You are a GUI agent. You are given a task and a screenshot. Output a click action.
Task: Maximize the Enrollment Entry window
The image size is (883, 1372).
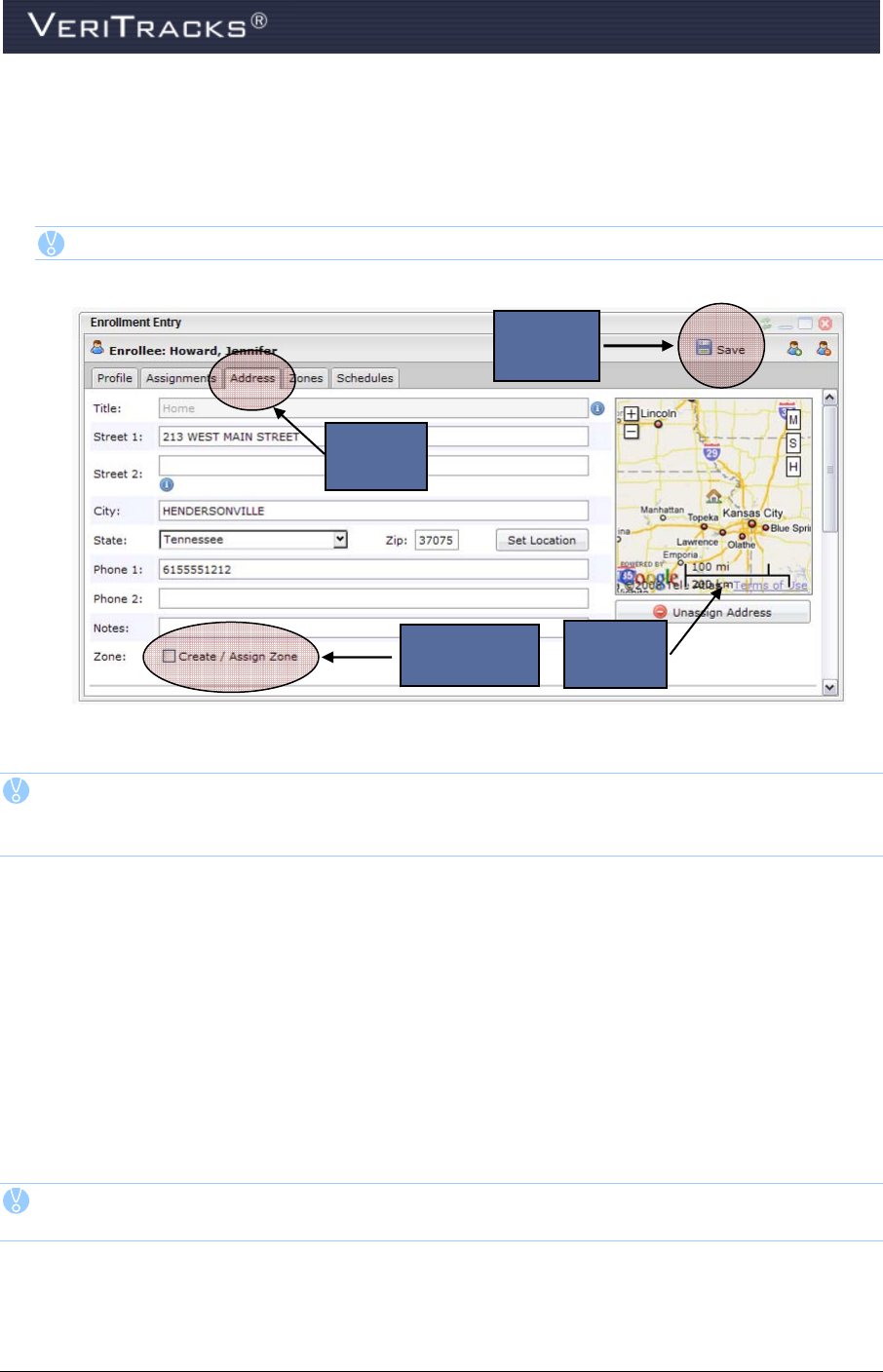pyautogui.click(x=806, y=323)
